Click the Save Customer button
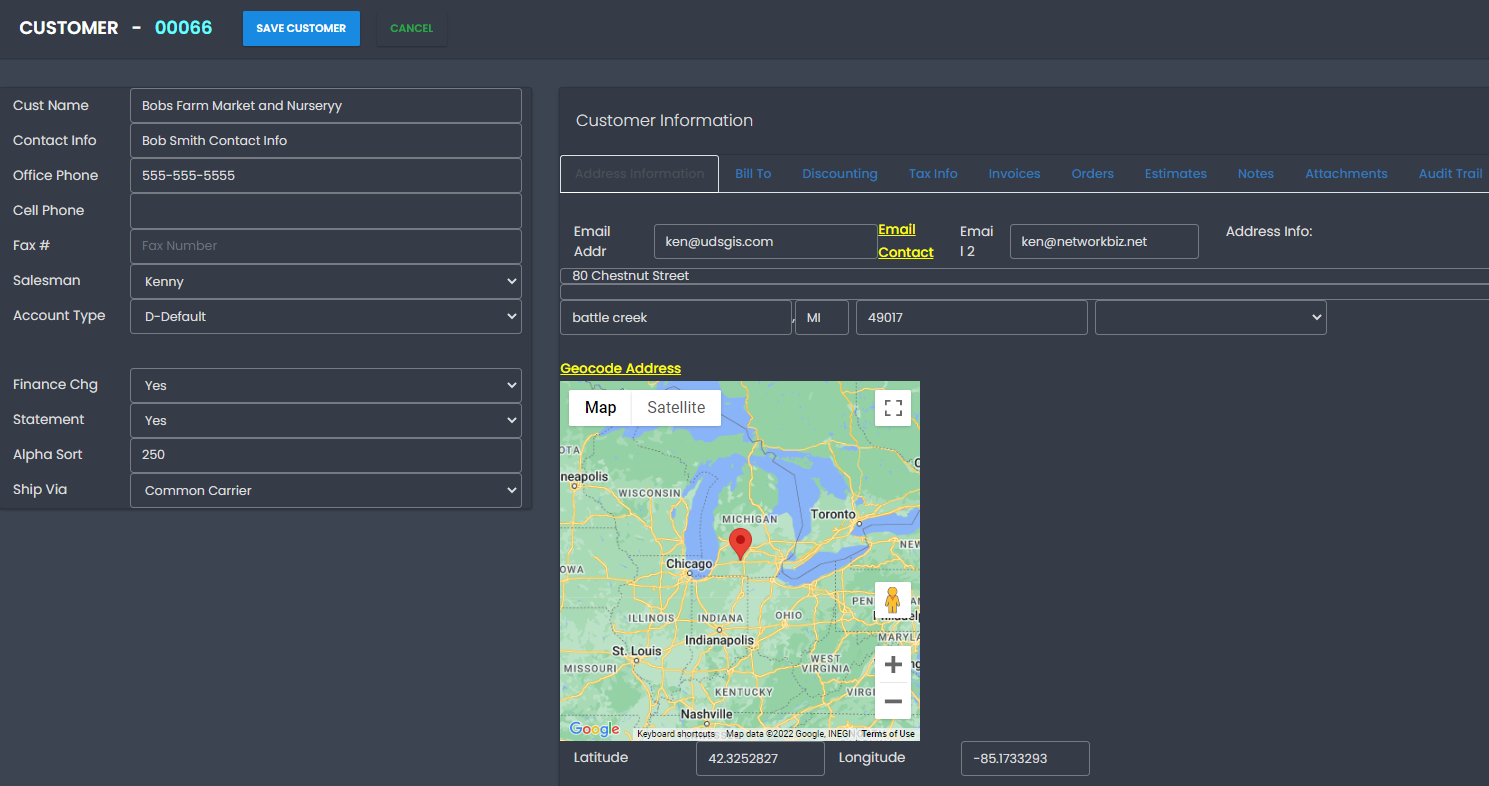Image resolution: width=1489 pixels, height=786 pixels. point(301,28)
